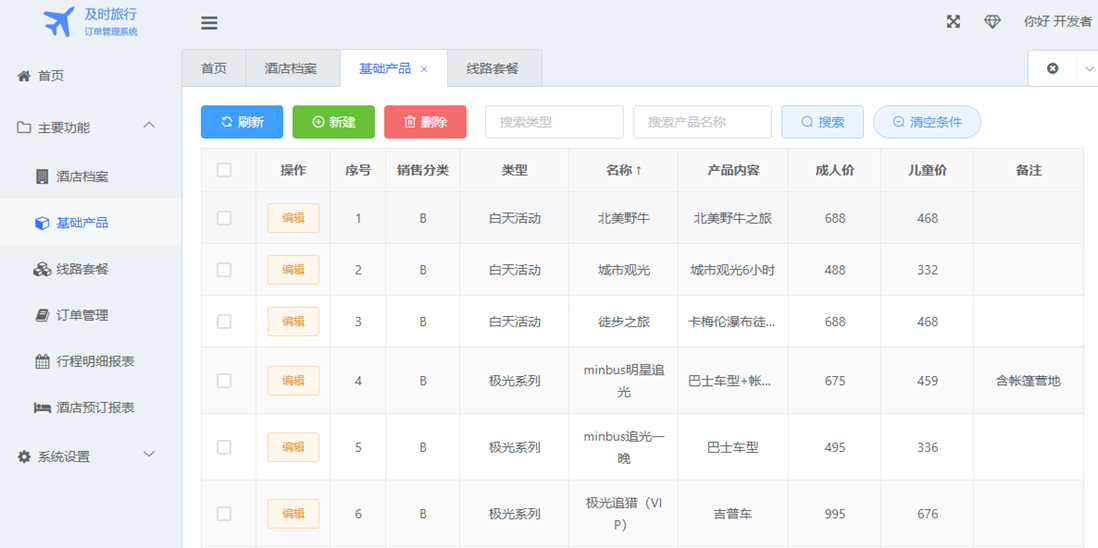Open 行程明细报表 in the sidebar

(x=90, y=362)
